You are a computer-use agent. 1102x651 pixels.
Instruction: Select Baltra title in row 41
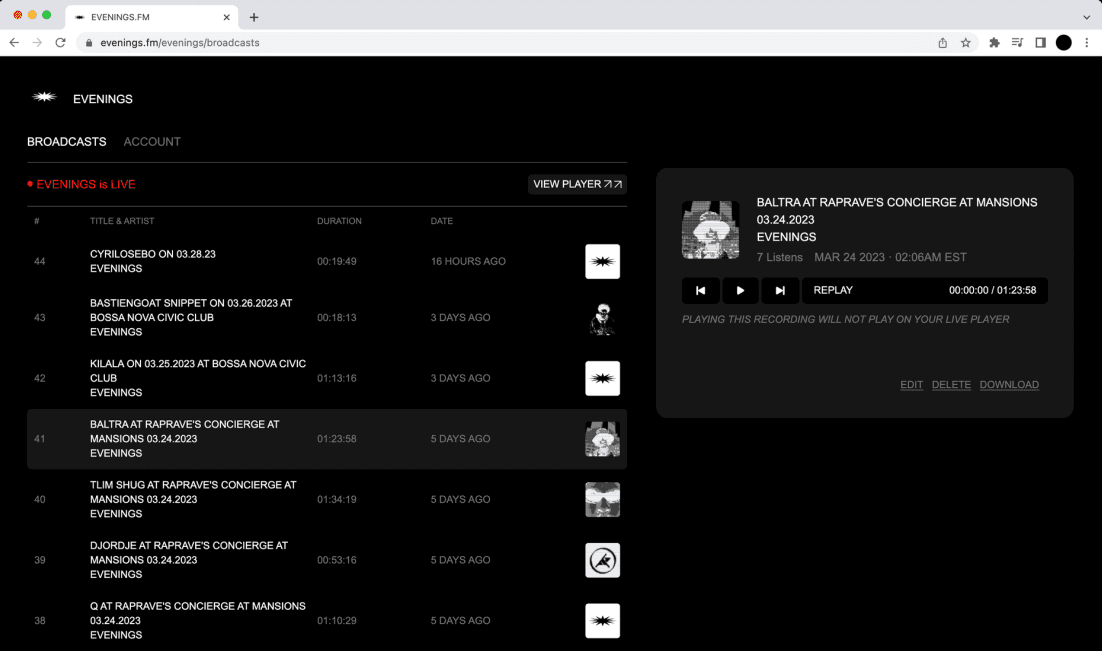coord(185,431)
